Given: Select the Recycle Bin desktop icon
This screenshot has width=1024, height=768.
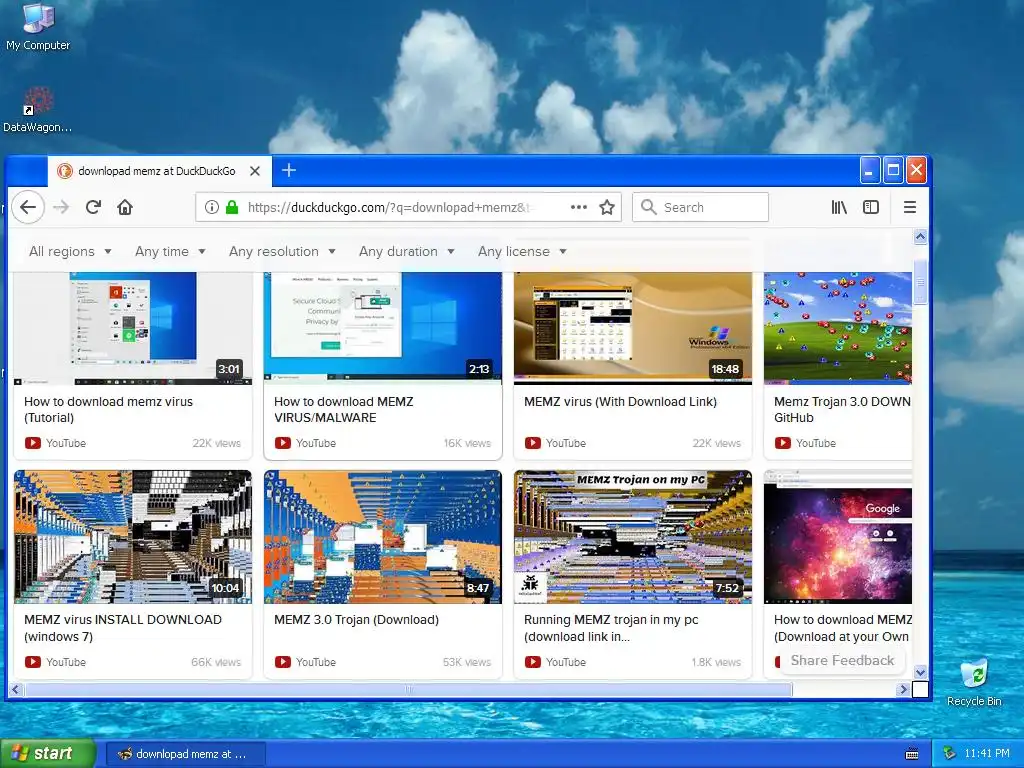Looking at the screenshot, I should coord(974,683).
